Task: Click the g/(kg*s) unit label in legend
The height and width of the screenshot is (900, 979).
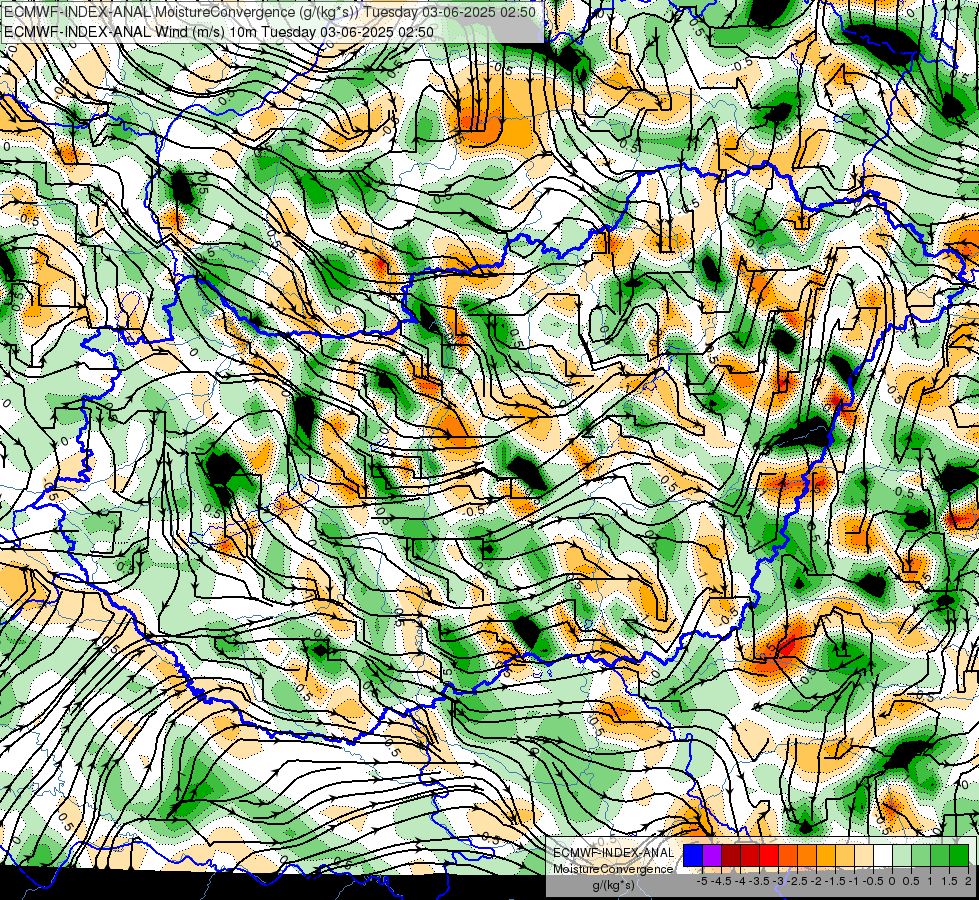Action: coord(614,885)
